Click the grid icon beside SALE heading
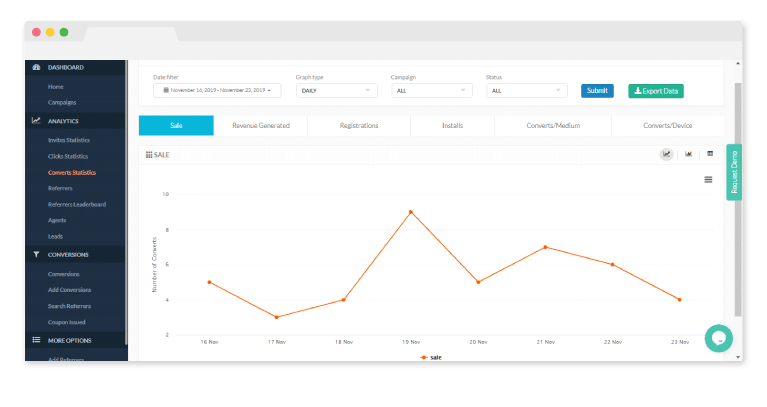The height and width of the screenshot is (407, 767). coord(149,155)
